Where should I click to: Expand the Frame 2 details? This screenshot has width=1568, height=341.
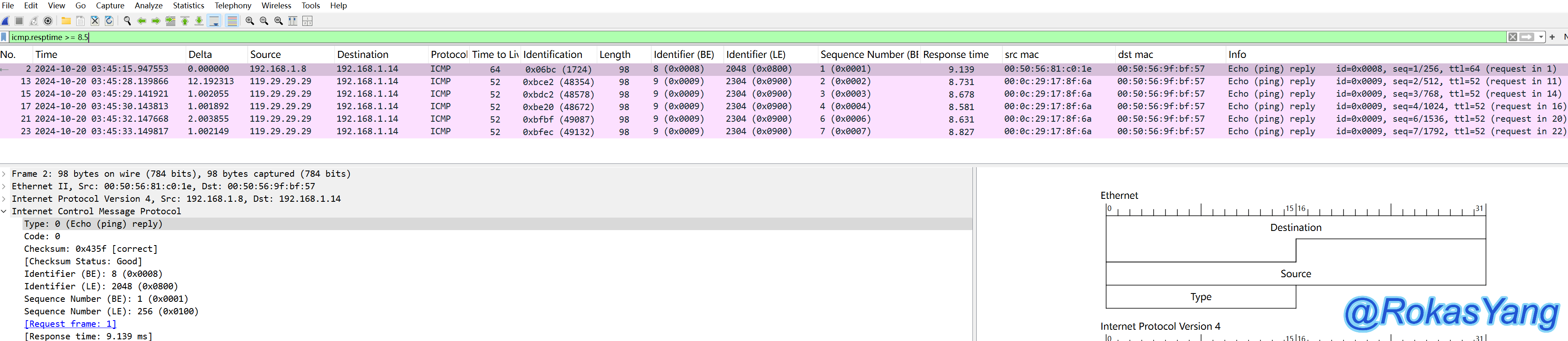[4, 174]
